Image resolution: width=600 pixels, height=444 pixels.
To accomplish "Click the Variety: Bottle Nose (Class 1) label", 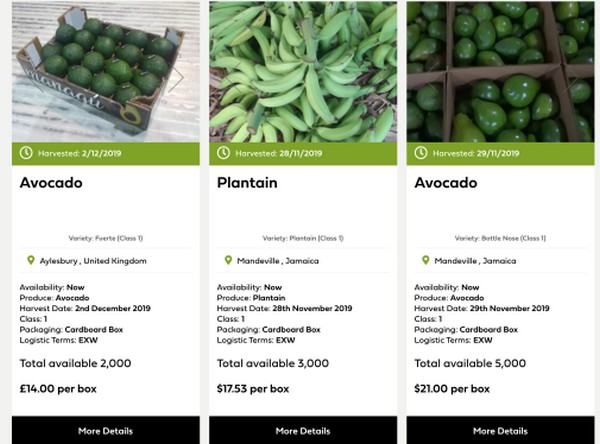I will click(502, 238).
